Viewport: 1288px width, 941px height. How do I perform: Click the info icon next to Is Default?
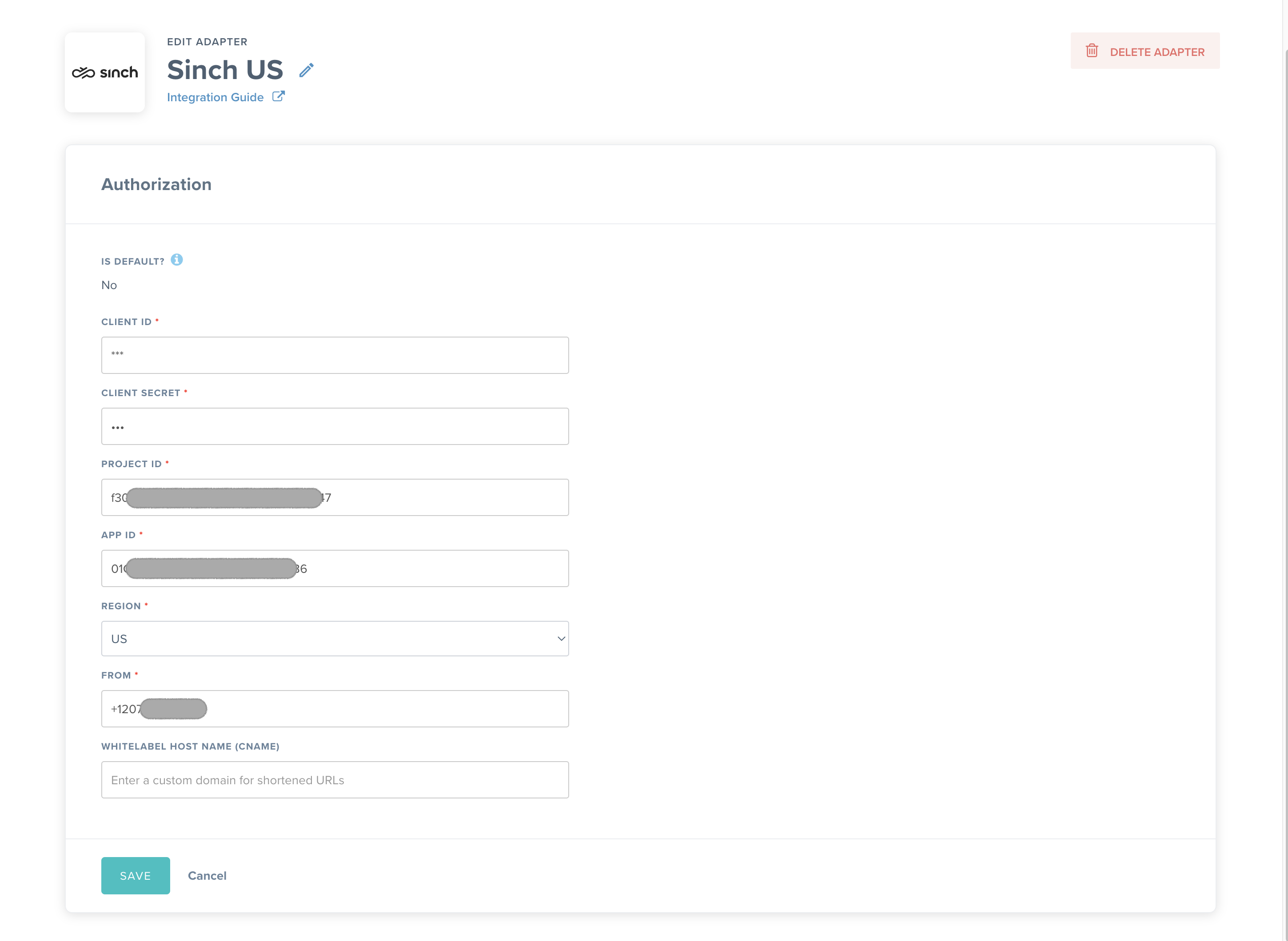(x=177, y=260)
